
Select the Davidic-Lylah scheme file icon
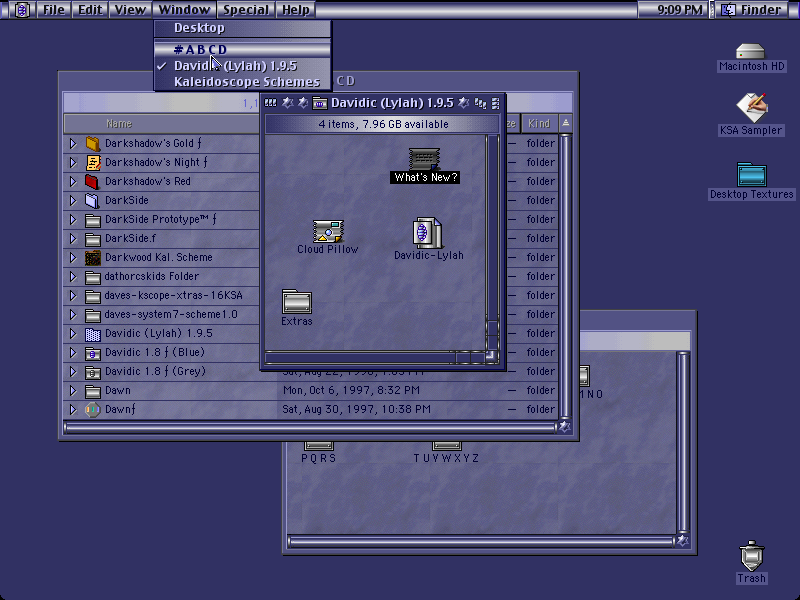pos(427,233)
